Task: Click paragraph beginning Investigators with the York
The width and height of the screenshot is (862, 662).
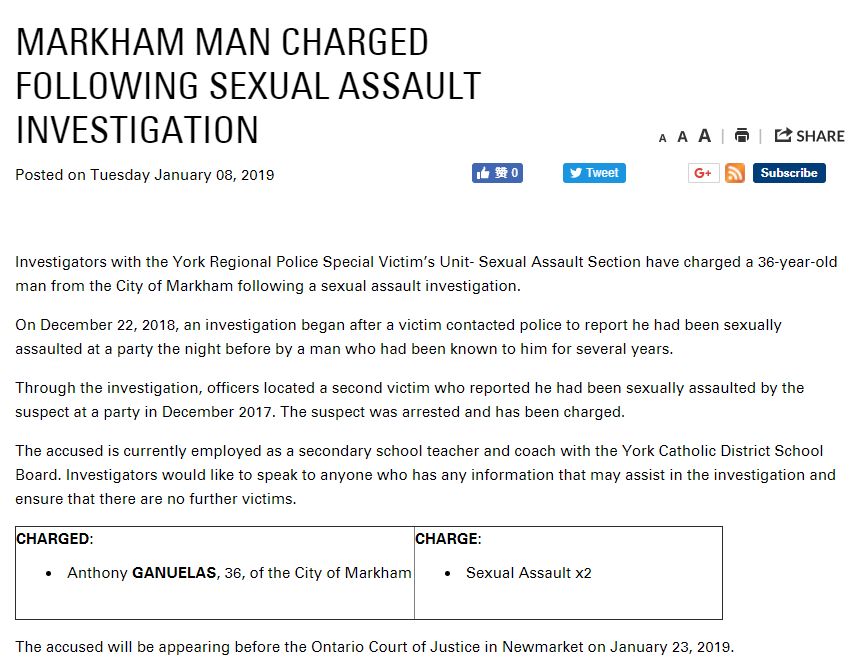Action: coord(426,274)
